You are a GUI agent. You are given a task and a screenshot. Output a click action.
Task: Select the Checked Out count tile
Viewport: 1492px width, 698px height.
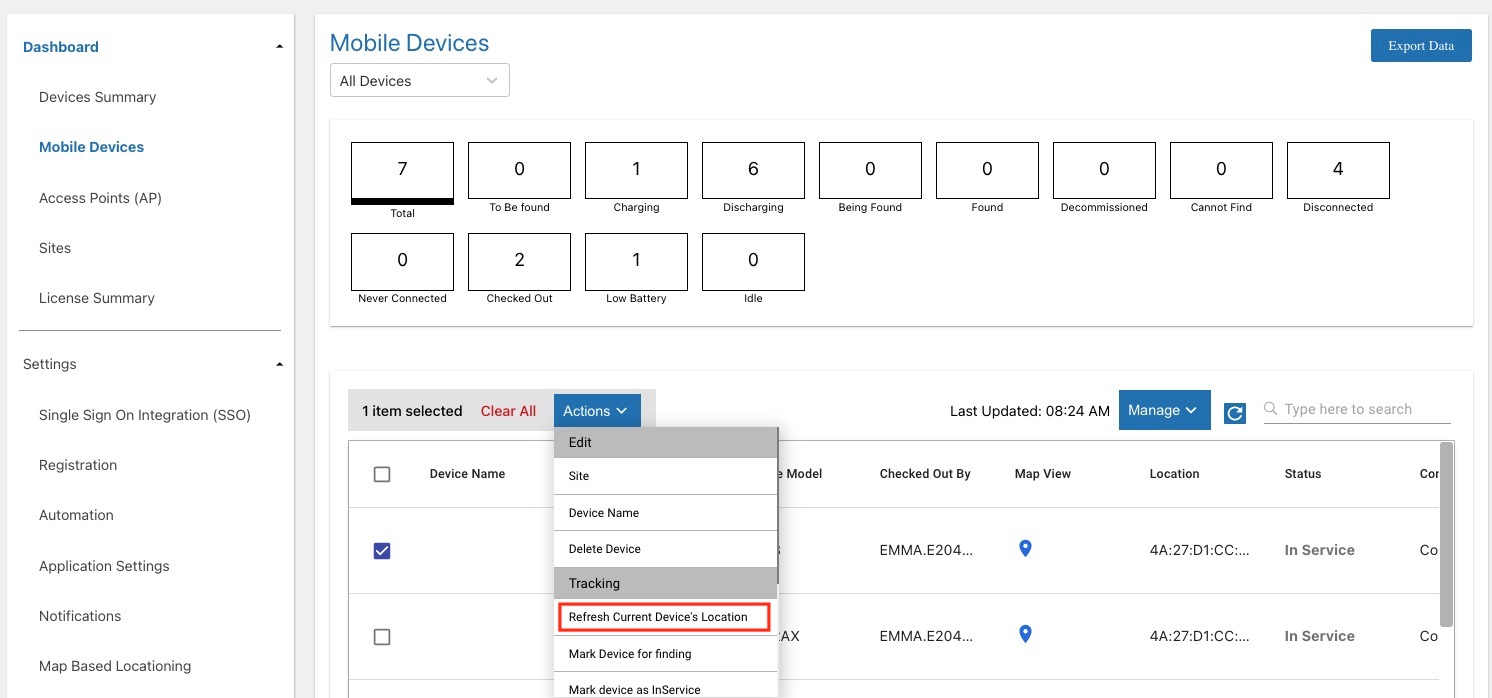tap(519, 260)
